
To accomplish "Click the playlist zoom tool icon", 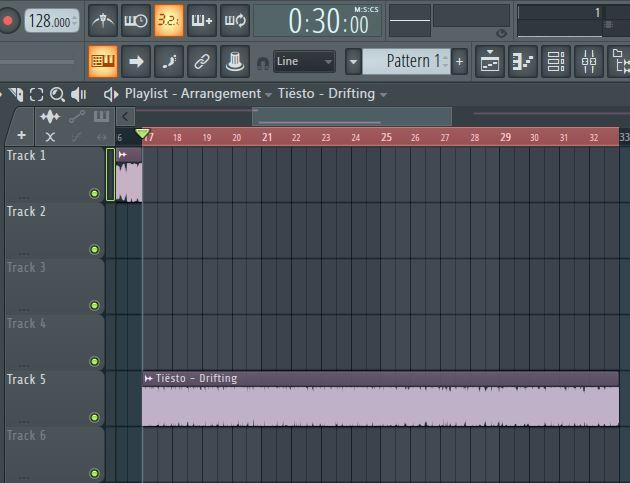I will [57, 94].
